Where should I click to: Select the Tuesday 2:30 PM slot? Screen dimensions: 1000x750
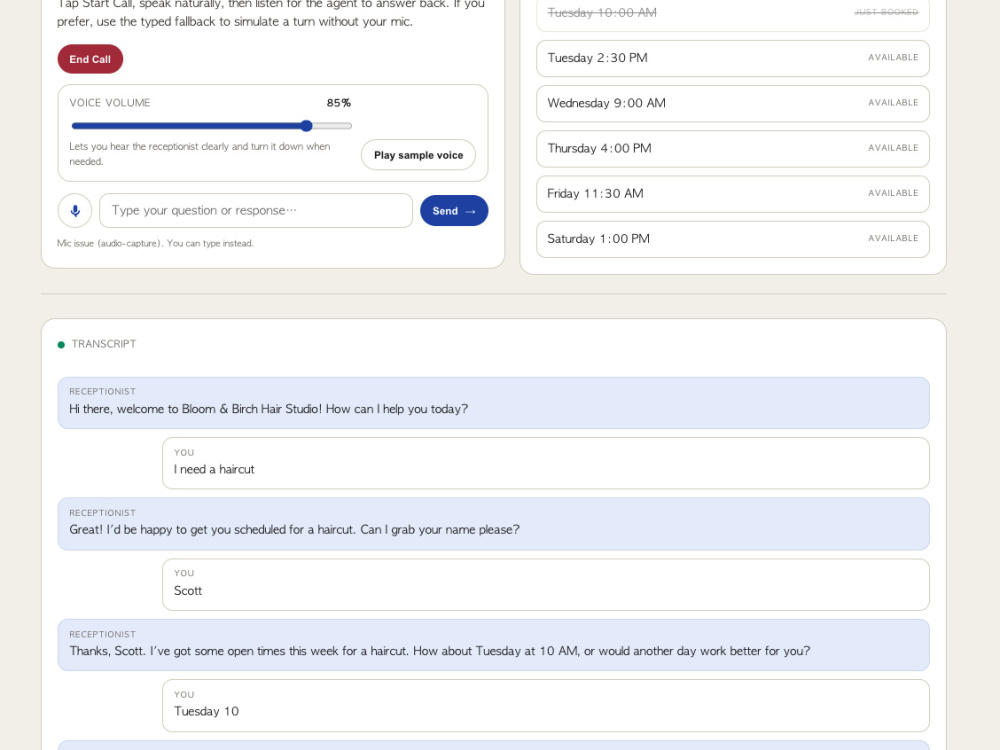(x=733, y=58)
